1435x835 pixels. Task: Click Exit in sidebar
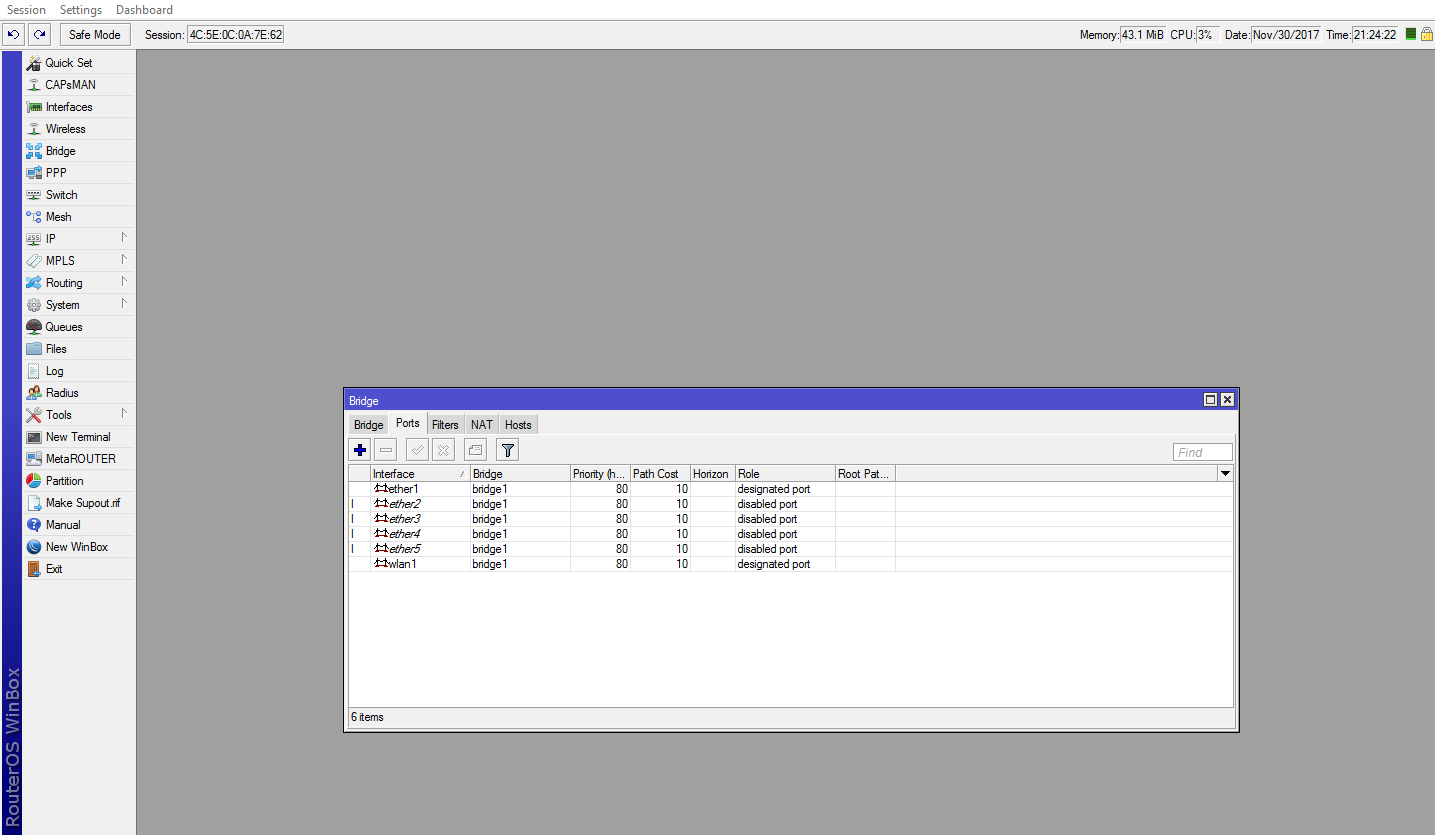pos(79,569)
